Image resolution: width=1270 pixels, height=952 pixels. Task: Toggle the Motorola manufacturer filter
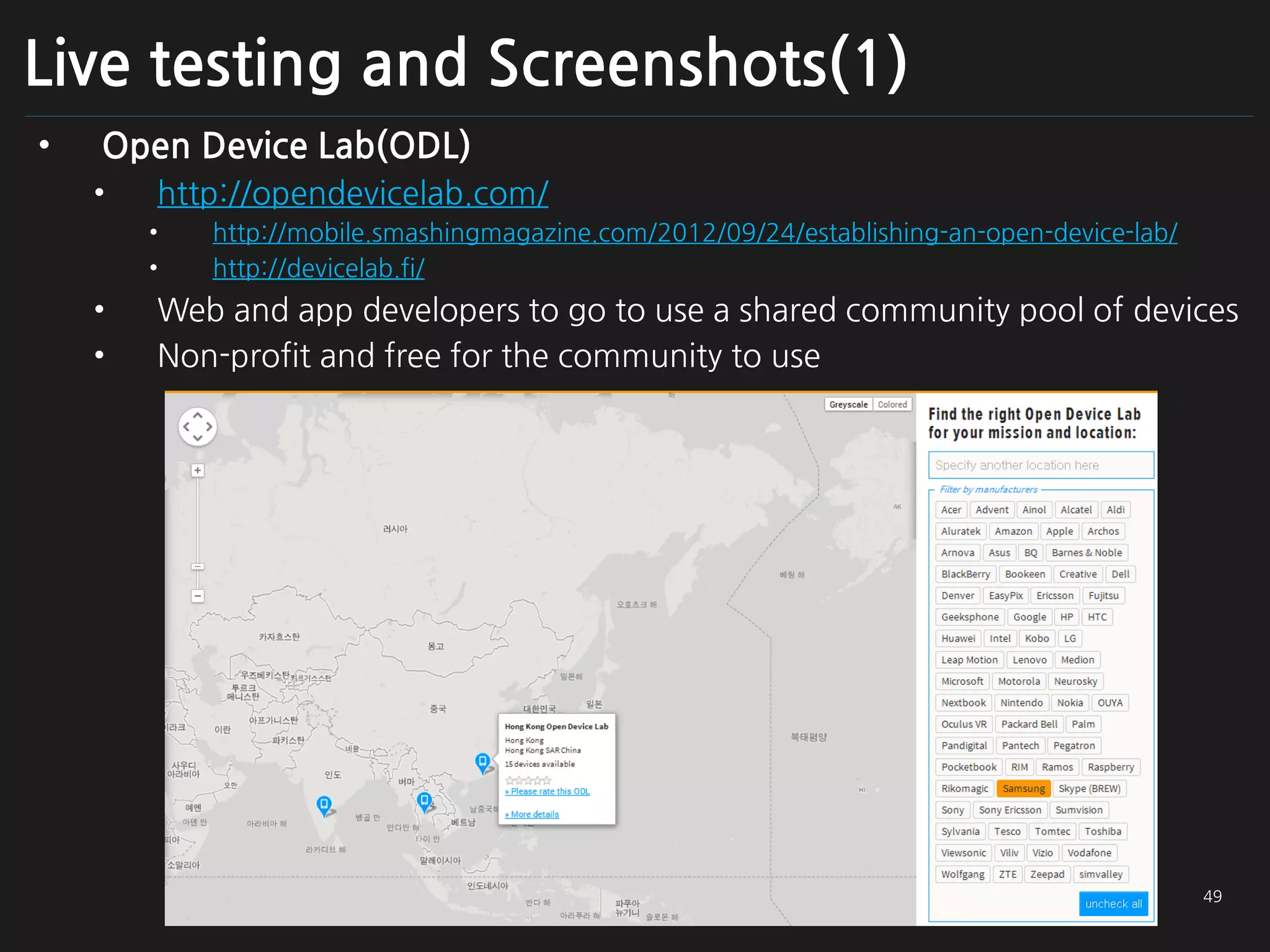click(x=1019, y=681)
